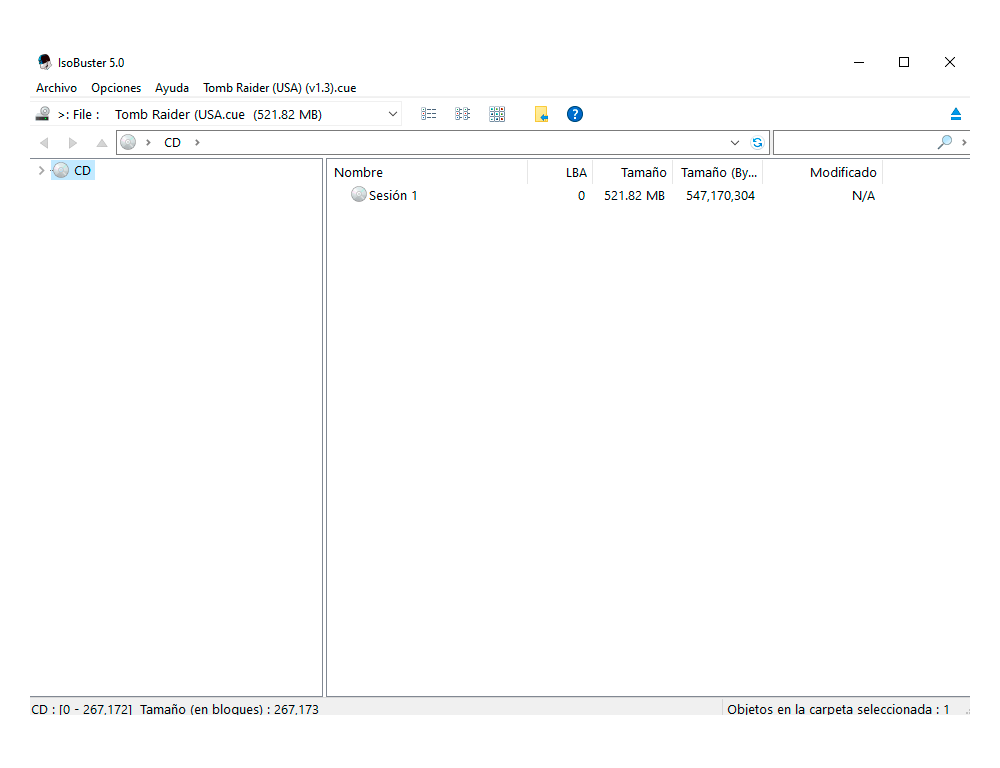Click the 547,170,304 bytes cell
Image resolution: width=1000 pixels, height=768 pixels.
click(x=720, y=196)
